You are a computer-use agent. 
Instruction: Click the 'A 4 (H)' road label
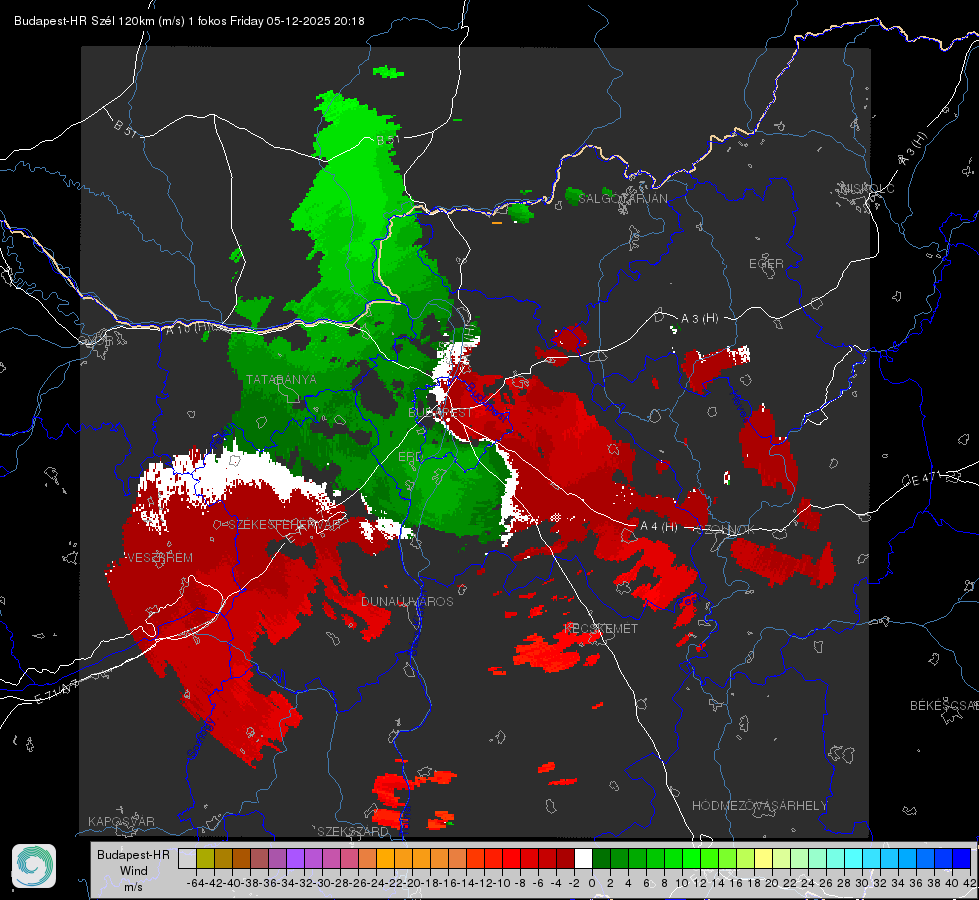[x=659, y=527]
